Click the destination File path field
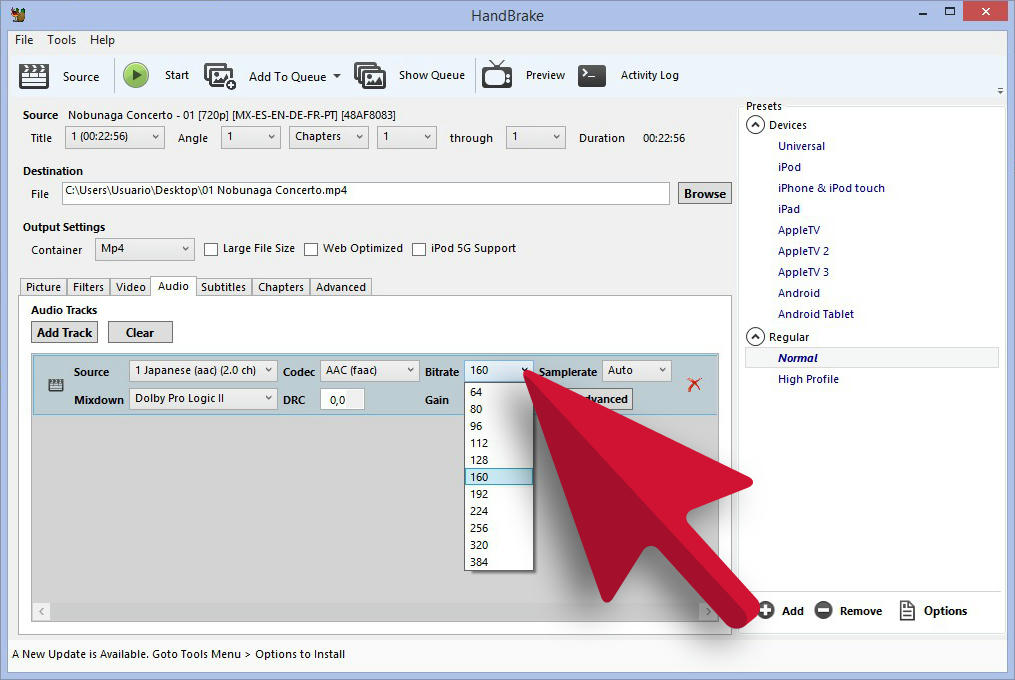1015x680 pixels. (365, 193)
